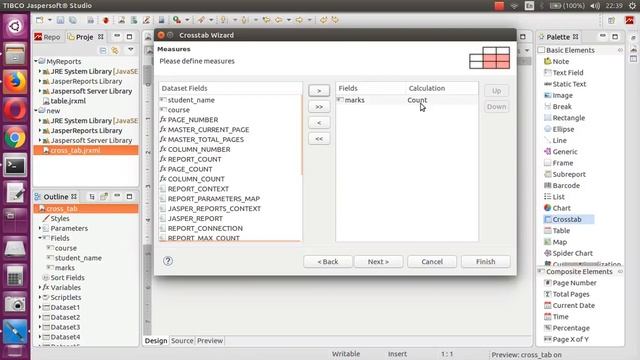Viewport: 640px width, 360px height.
Task: Switch to the Preview editor tab
Action: tap(210, 341)
